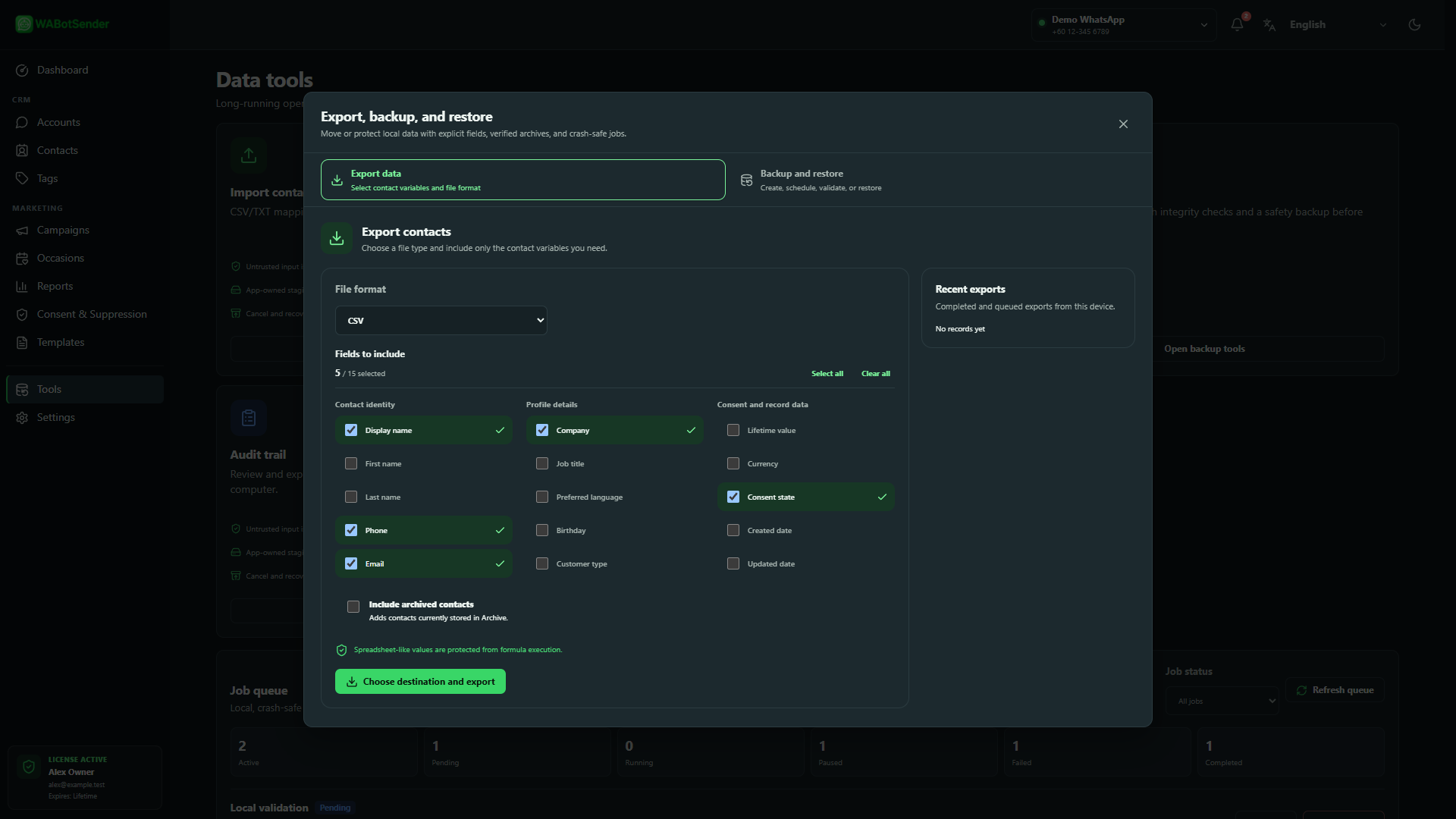Uncheck the Consent state field

(733, 497)
